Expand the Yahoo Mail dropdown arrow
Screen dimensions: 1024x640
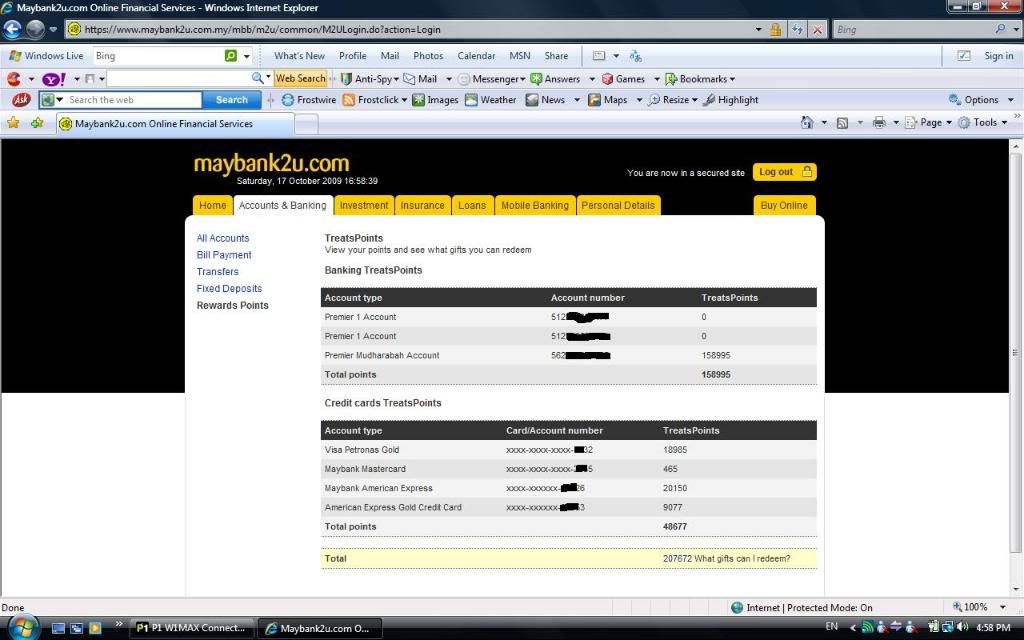[x=449, y=79]
